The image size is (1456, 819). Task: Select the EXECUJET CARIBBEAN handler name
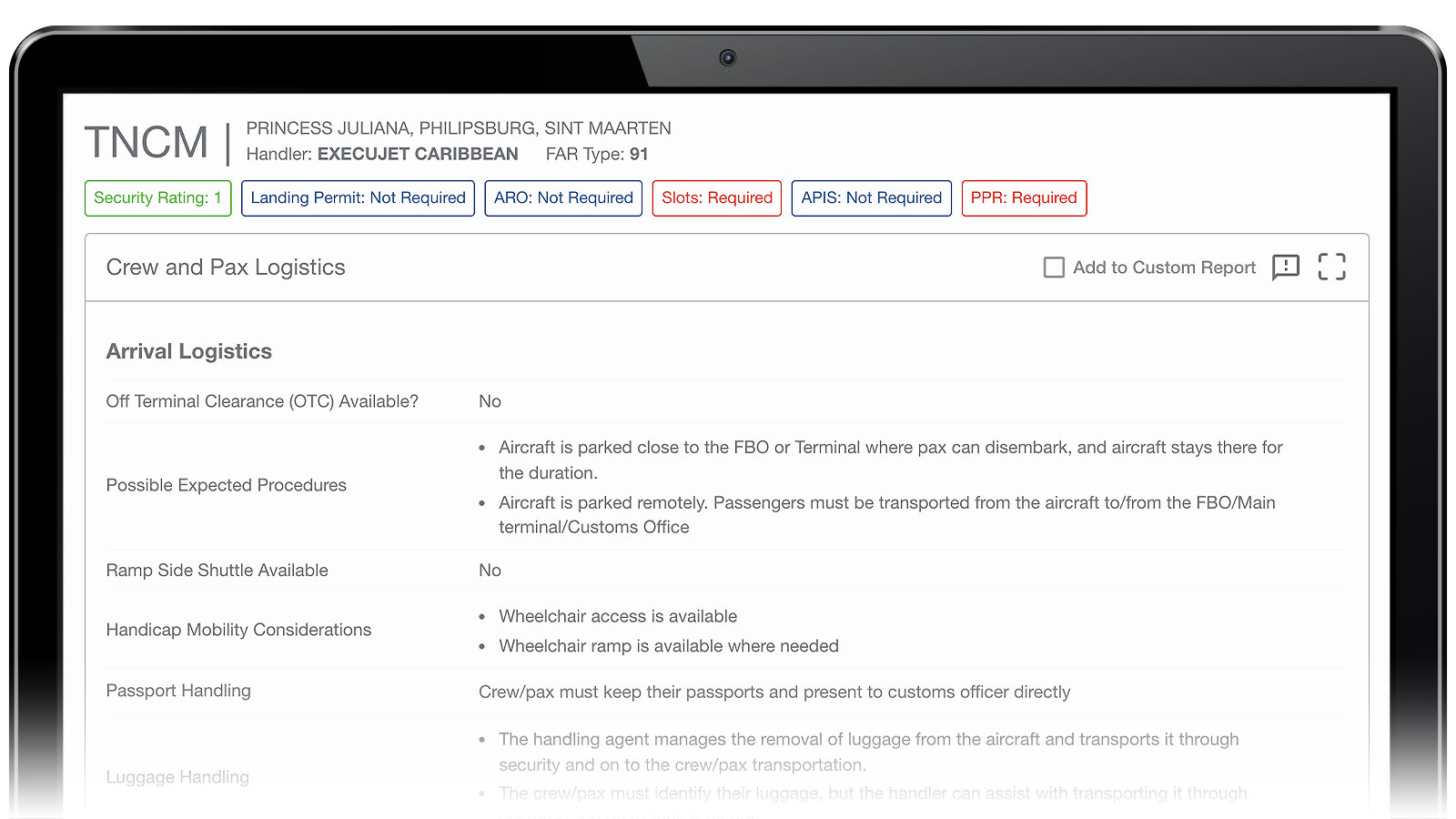[x=418, y=155]
